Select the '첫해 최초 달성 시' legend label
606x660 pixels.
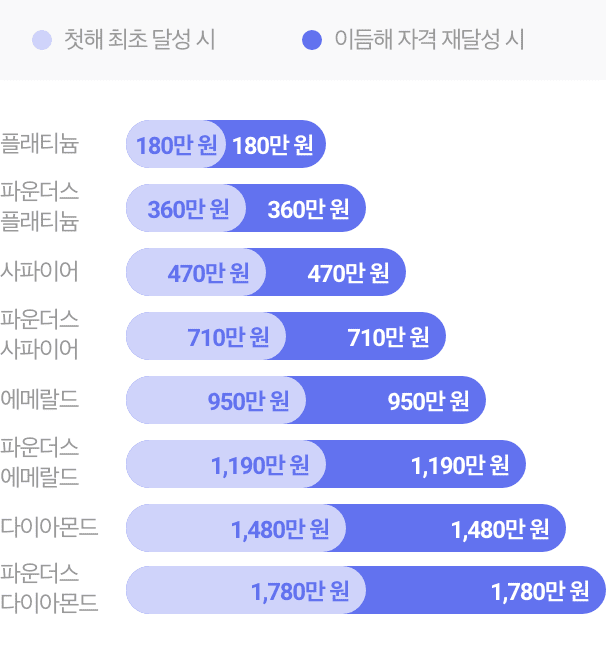(139, 40)
